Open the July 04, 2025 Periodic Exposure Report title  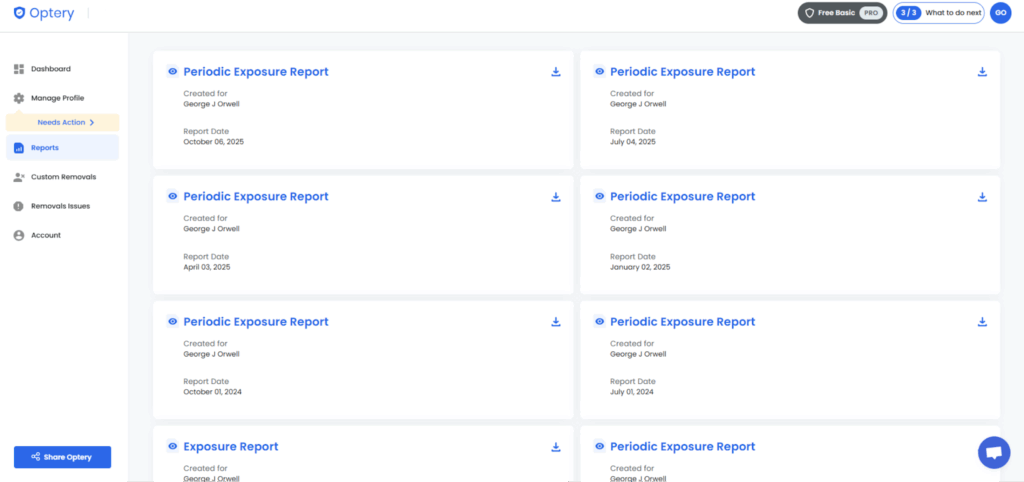click(x=682, y=72)
